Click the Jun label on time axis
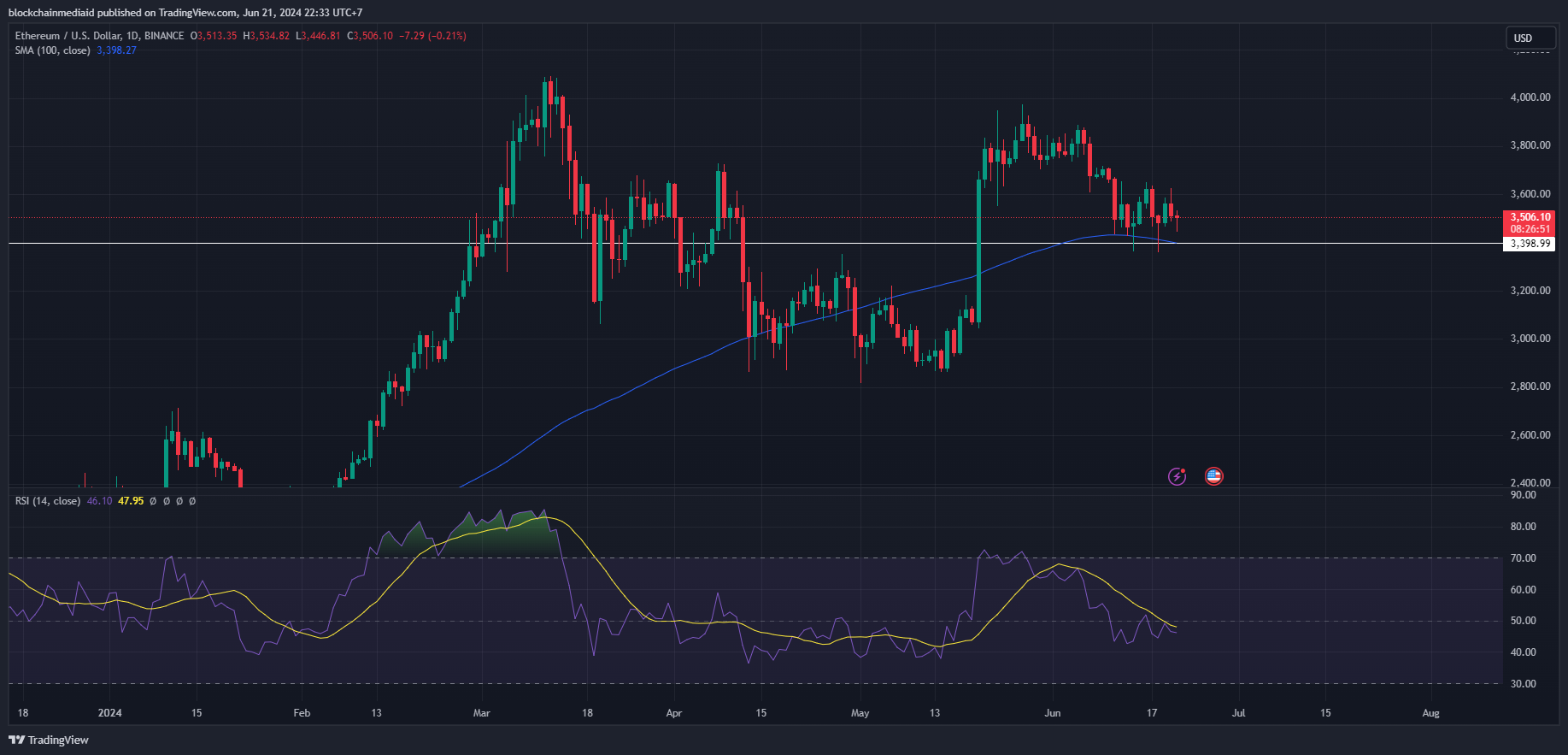 point(1053,713)
